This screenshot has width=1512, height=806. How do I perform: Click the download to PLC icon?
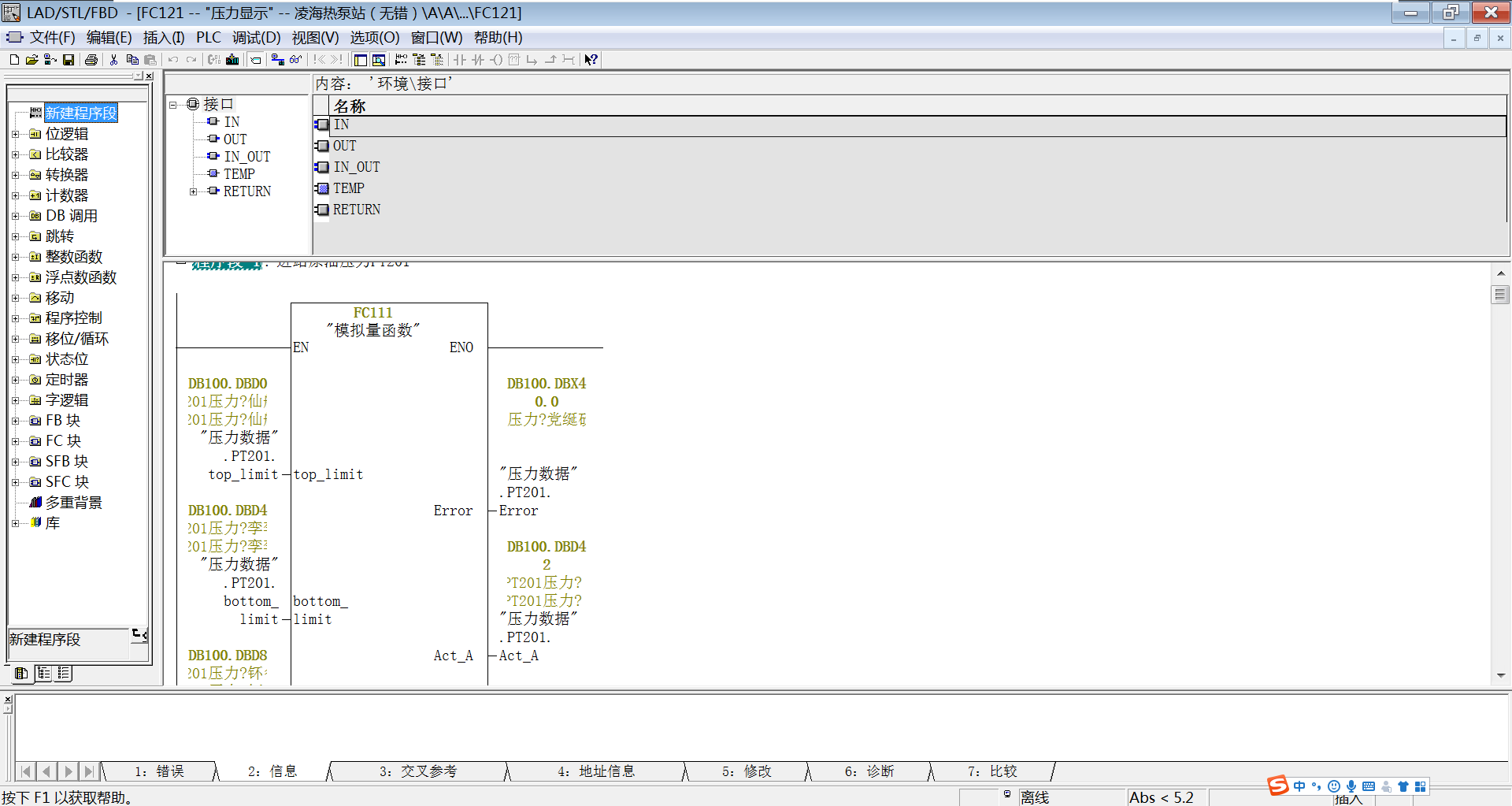point(232,59)
